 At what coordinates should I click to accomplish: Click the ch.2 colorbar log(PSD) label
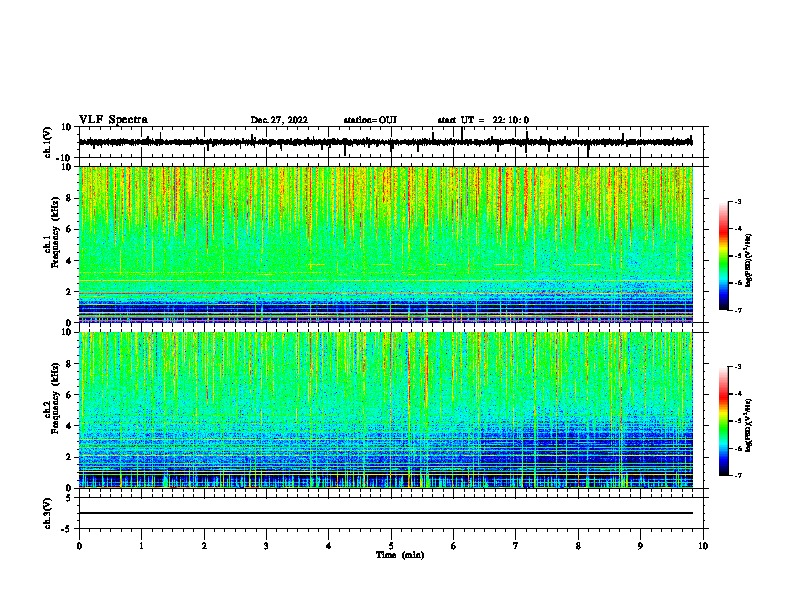749,426
